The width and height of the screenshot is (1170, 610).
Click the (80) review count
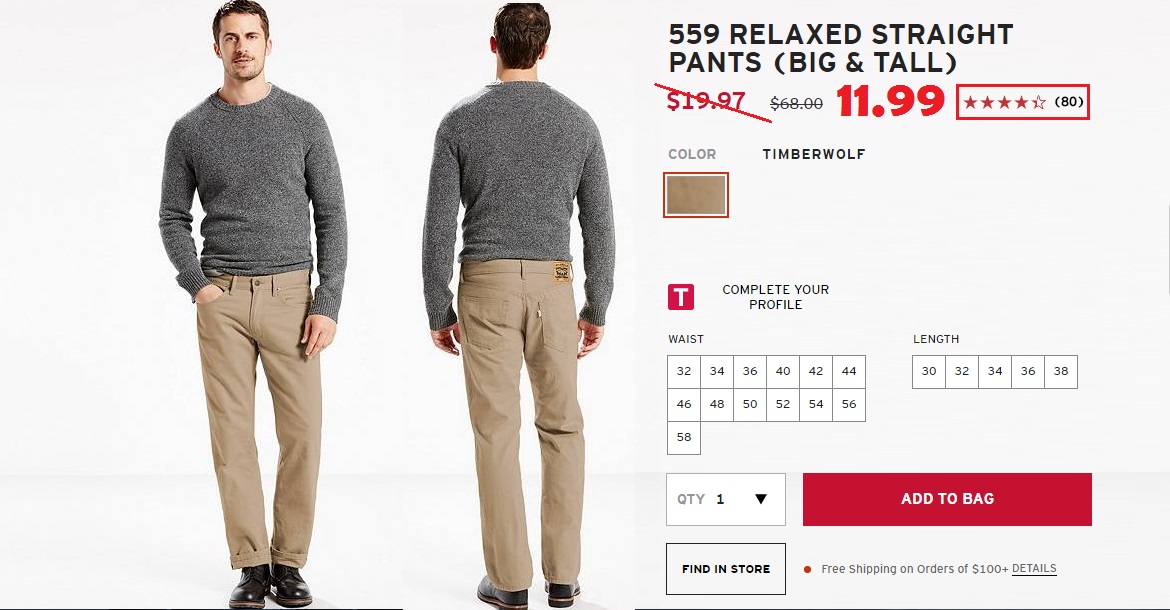coord(1069,102)
